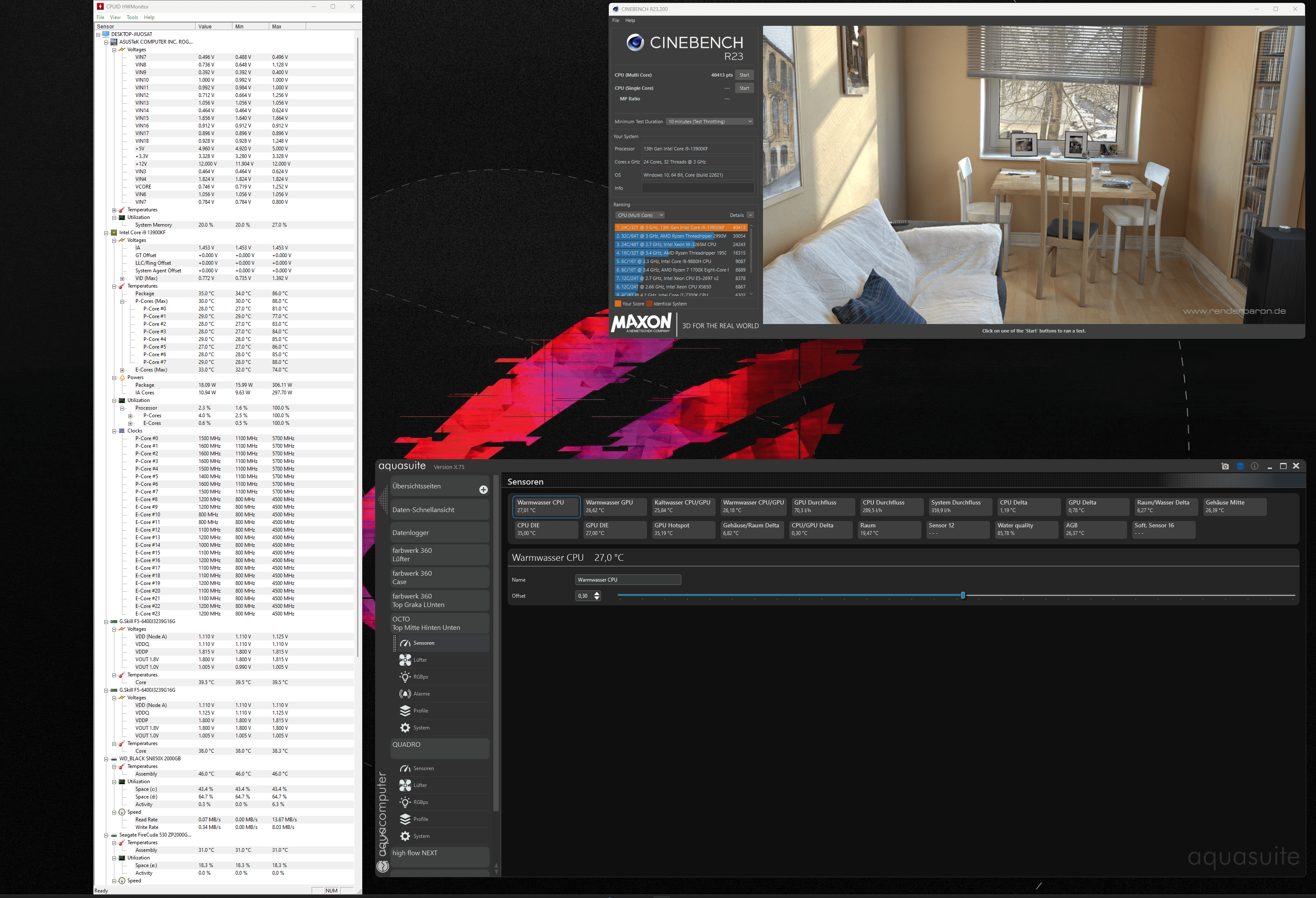Image resolution: width=1316 pixels, height=898 pixels.
Task: Open HWMonitor Help menu
Action: click(x=149, y=17)
